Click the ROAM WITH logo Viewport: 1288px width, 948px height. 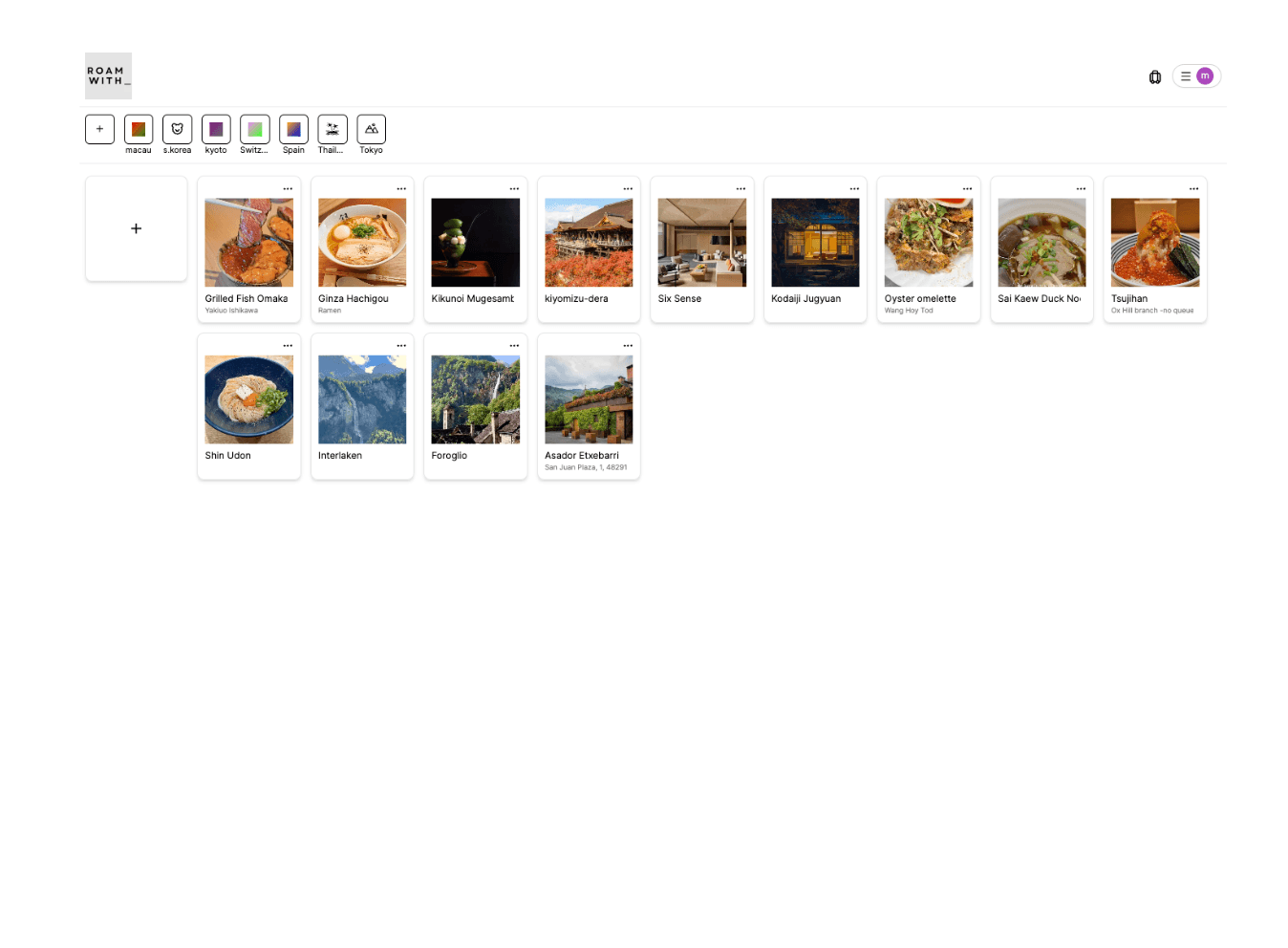tap(108, 75)
